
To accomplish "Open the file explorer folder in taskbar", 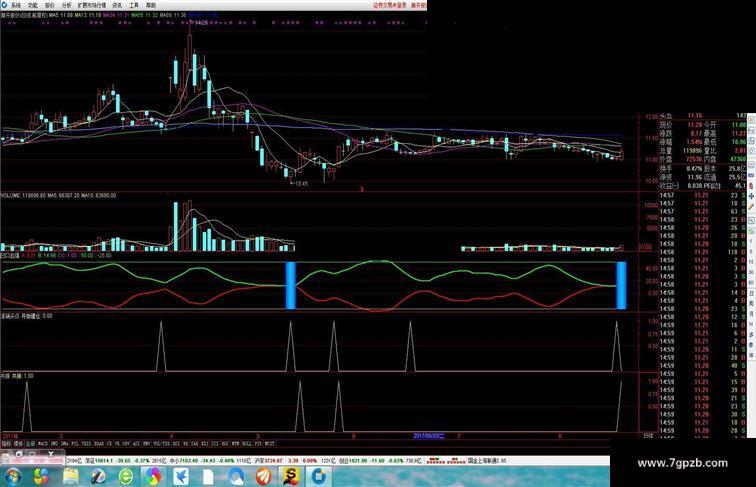I will 70,477.
